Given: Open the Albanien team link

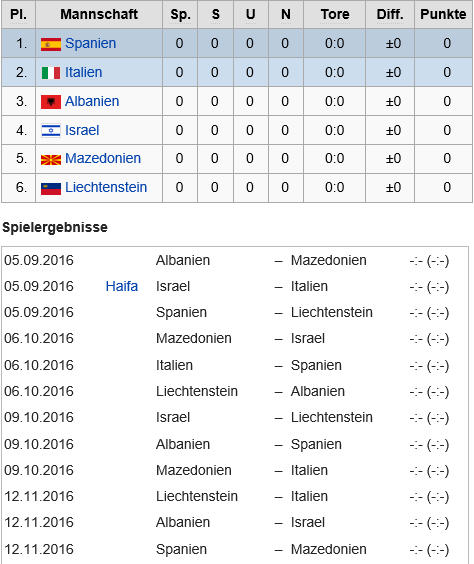Looking at the screenshot, I should coord(92,101).
